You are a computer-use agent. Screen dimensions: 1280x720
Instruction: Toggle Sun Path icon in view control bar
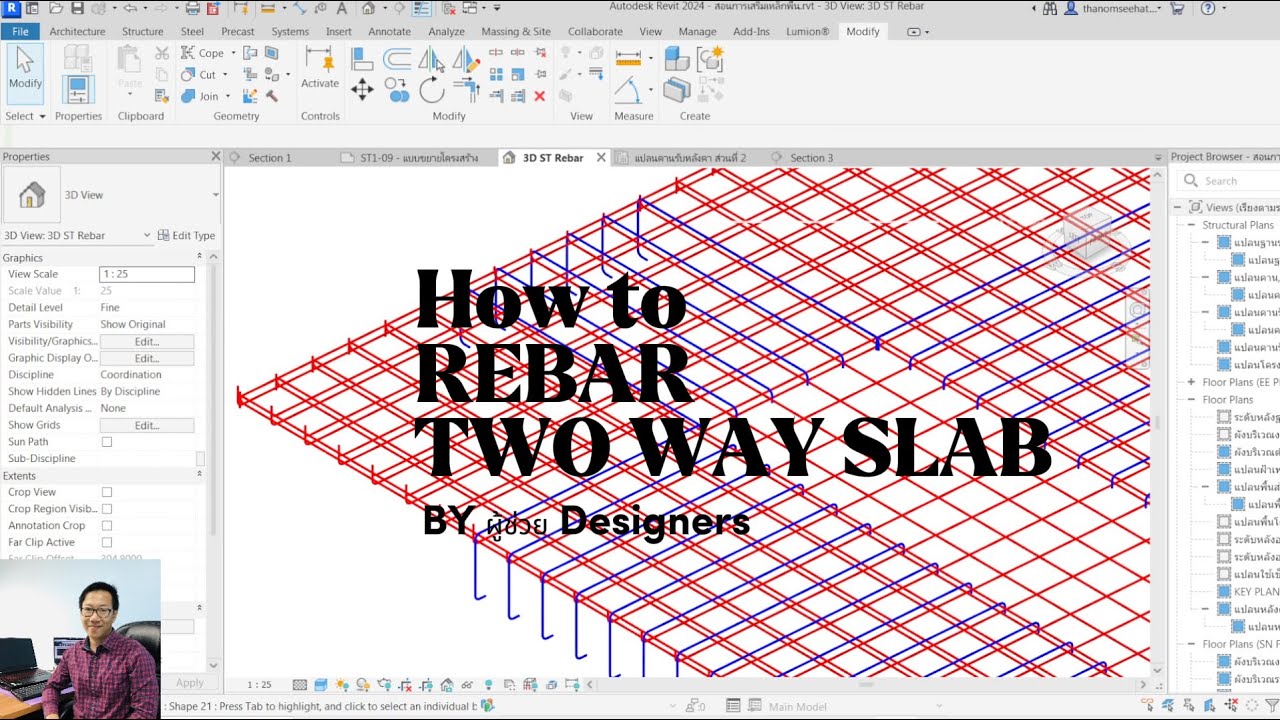pos(343,685)
